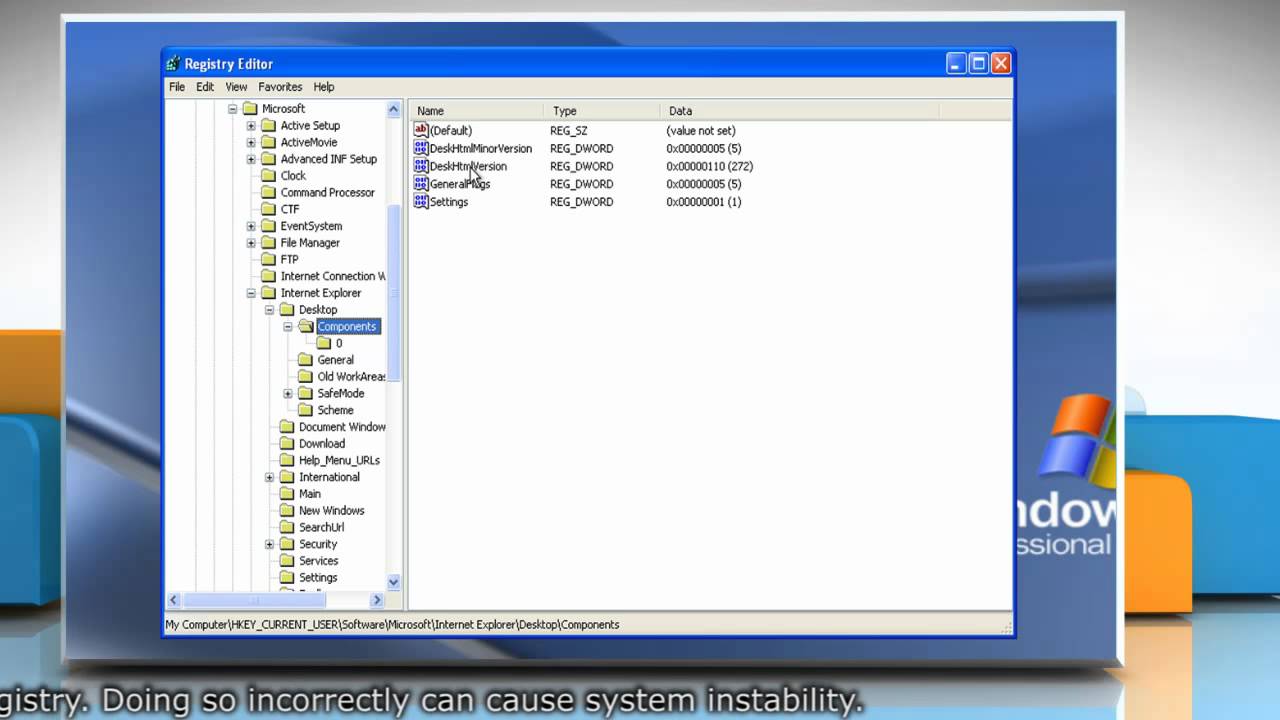This screenshot has width=1280, height=720.
Task: Click the General folder icon
Action: click(305, 360)
